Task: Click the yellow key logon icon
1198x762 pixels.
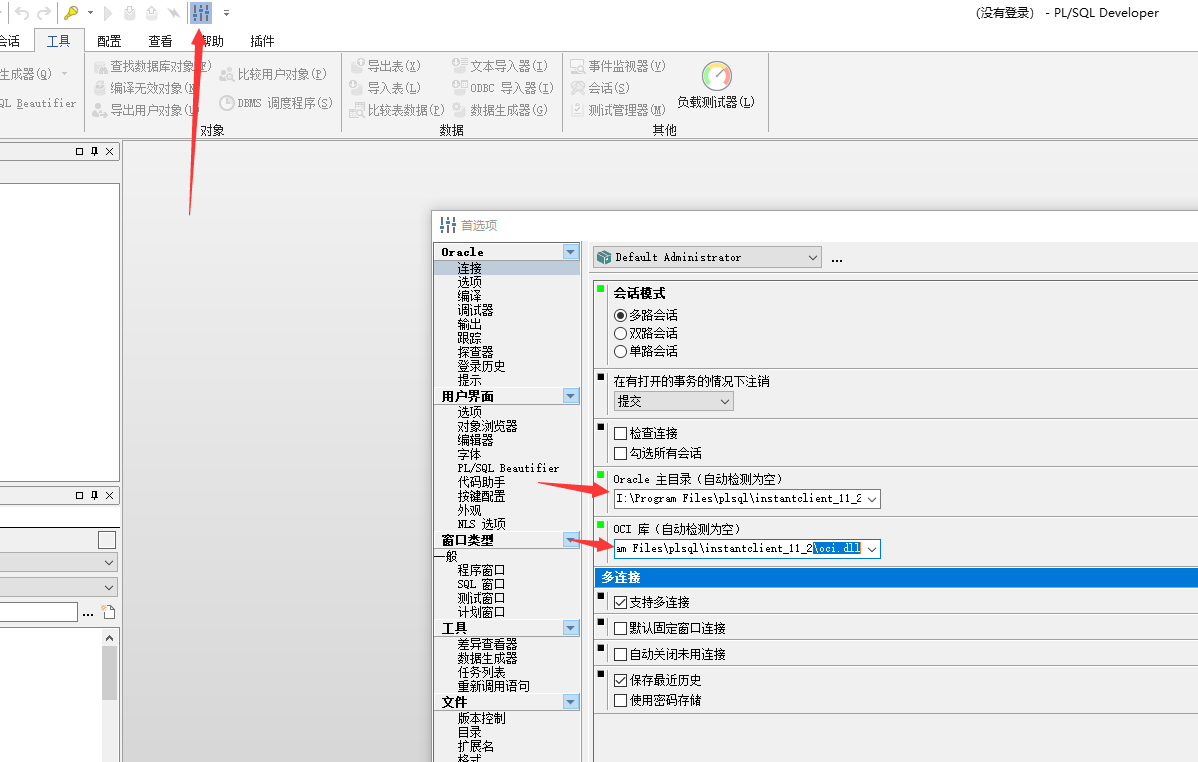Action: 71,13
